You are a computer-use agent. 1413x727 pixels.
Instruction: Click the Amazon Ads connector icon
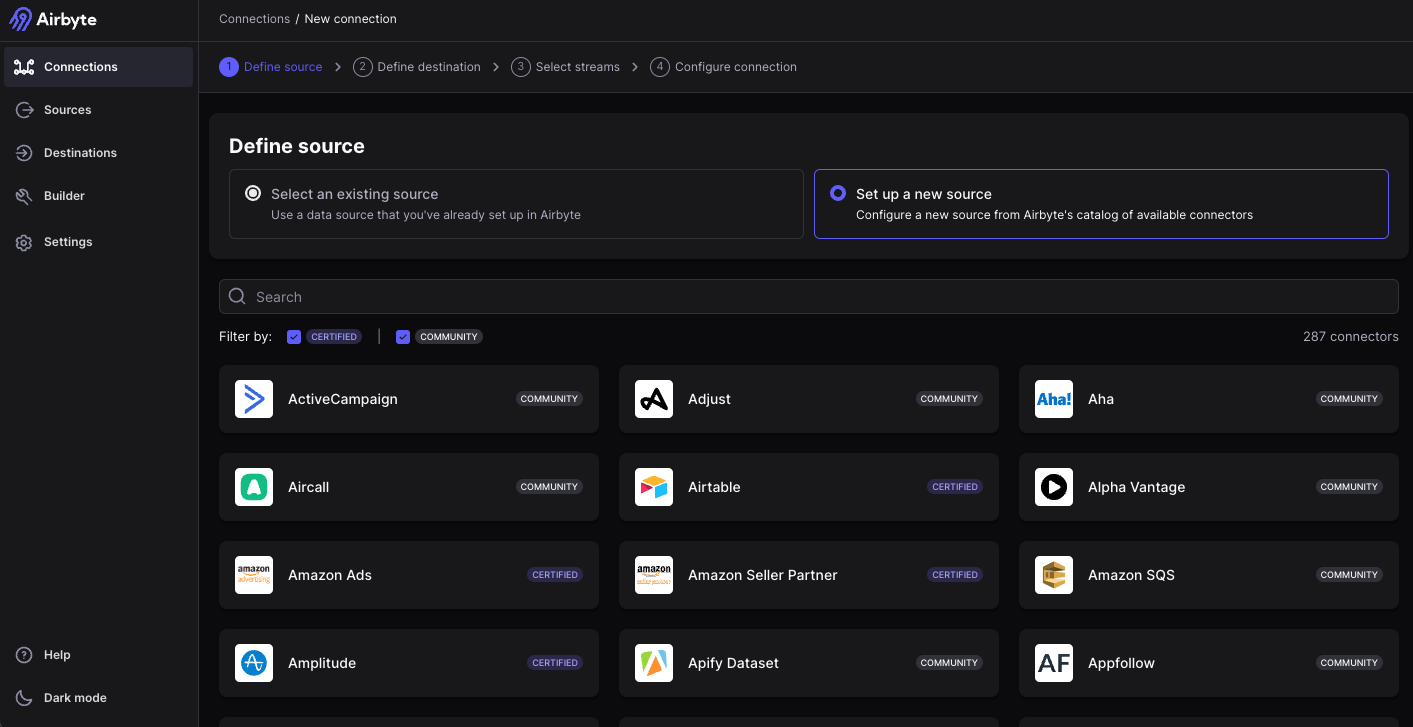[254, 575]
